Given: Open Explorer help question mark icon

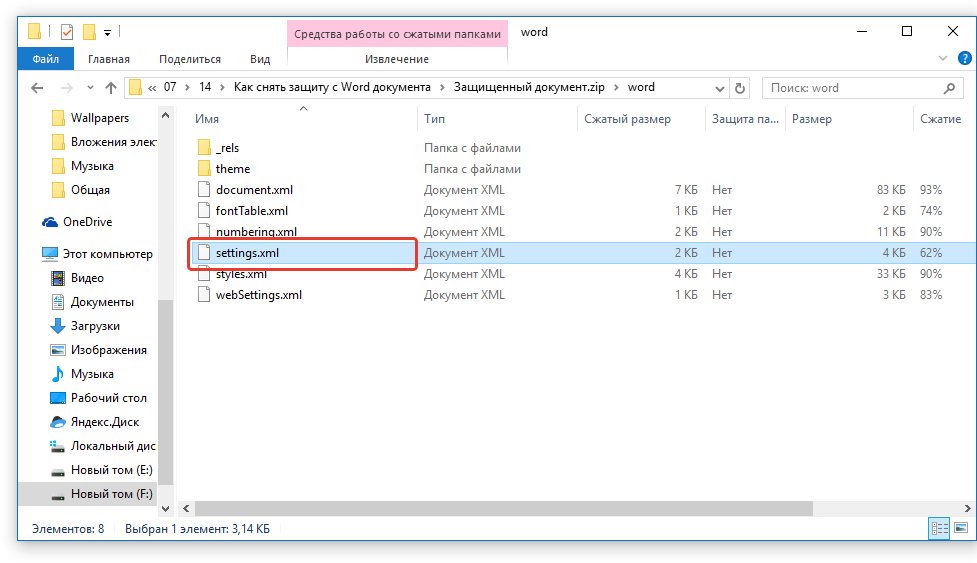Looking at the screenshot, I should [x=965, y=59].
